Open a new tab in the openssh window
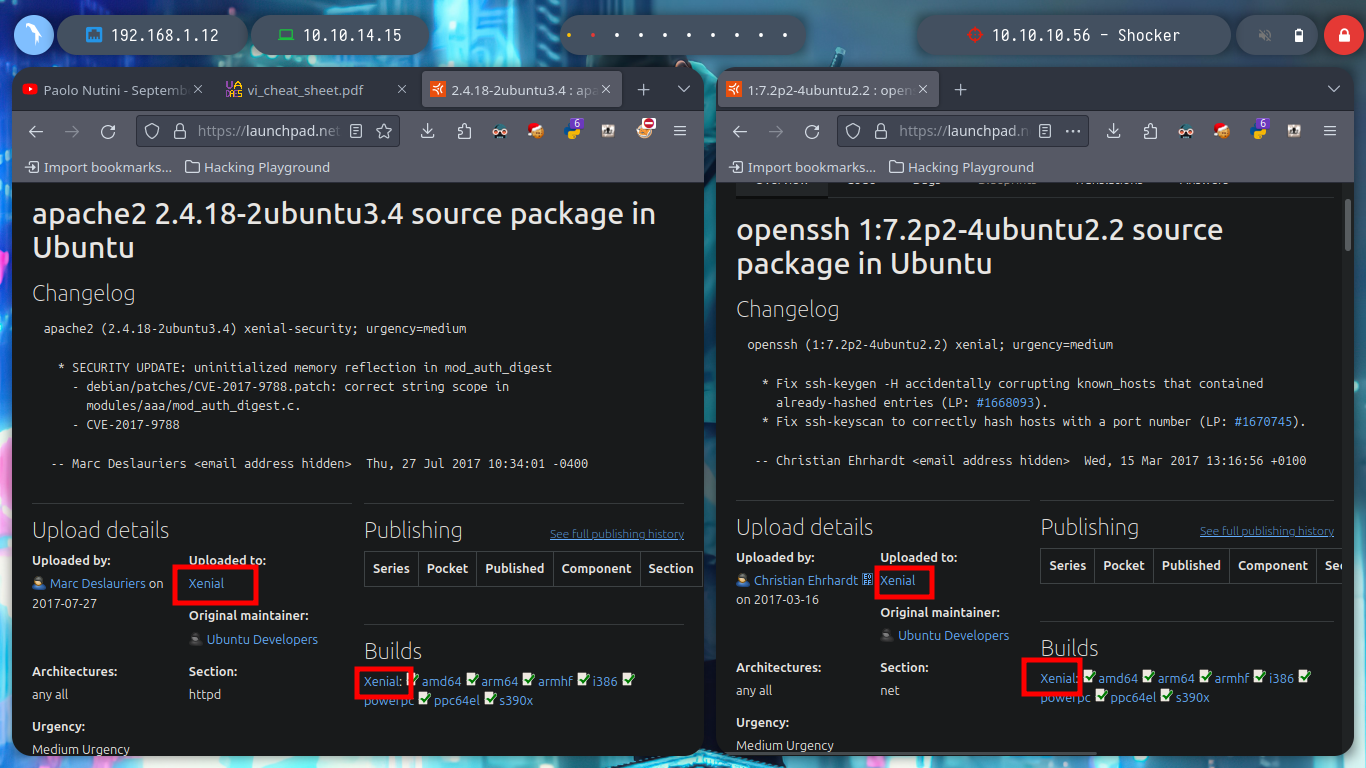Viewport: 1366px width, 768px height. click(960, 90)
